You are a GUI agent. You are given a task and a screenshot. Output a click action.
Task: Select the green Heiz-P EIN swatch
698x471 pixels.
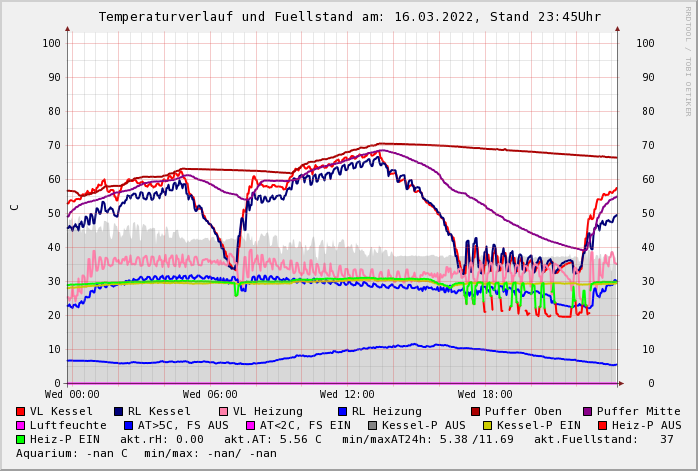[20, 439]
